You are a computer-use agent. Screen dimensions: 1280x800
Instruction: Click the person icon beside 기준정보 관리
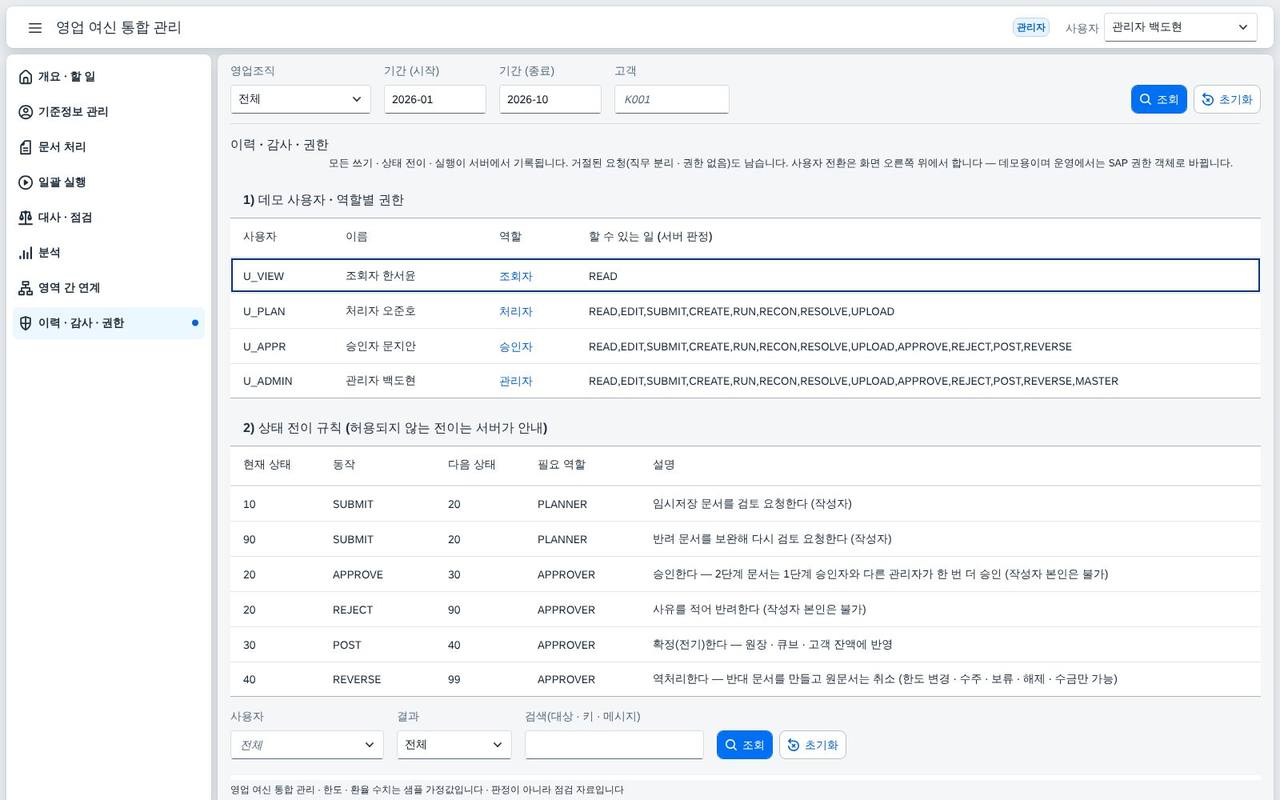pos(26,112)
